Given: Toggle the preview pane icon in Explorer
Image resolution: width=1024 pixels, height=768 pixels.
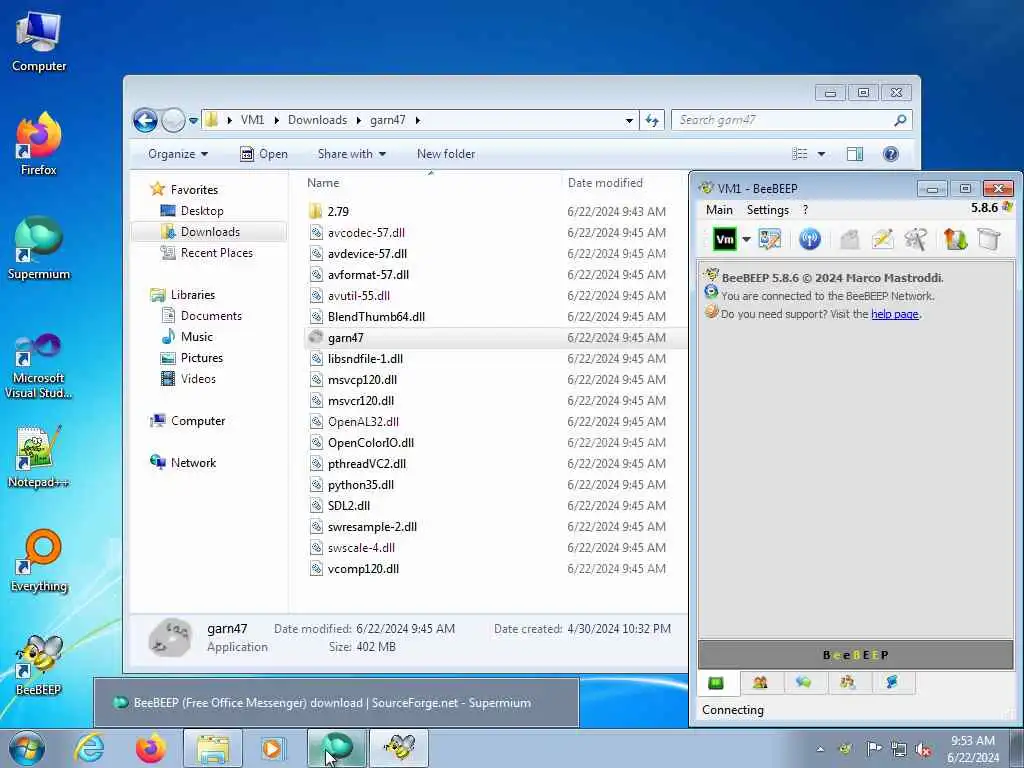Looking at the screenshot, I should click(x=855, y=154).
